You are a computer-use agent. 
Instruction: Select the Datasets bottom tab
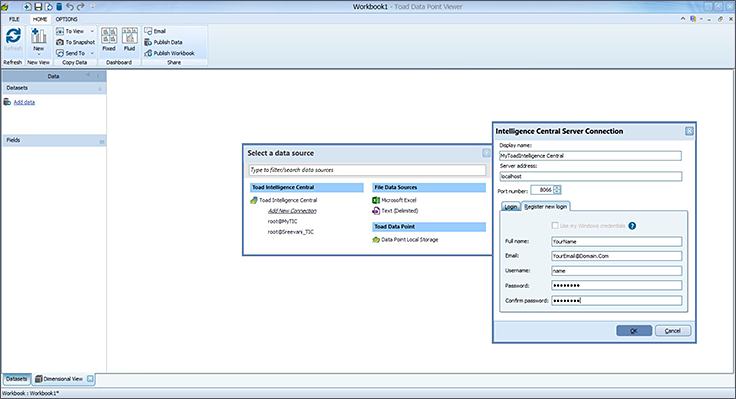click(16, 379)
